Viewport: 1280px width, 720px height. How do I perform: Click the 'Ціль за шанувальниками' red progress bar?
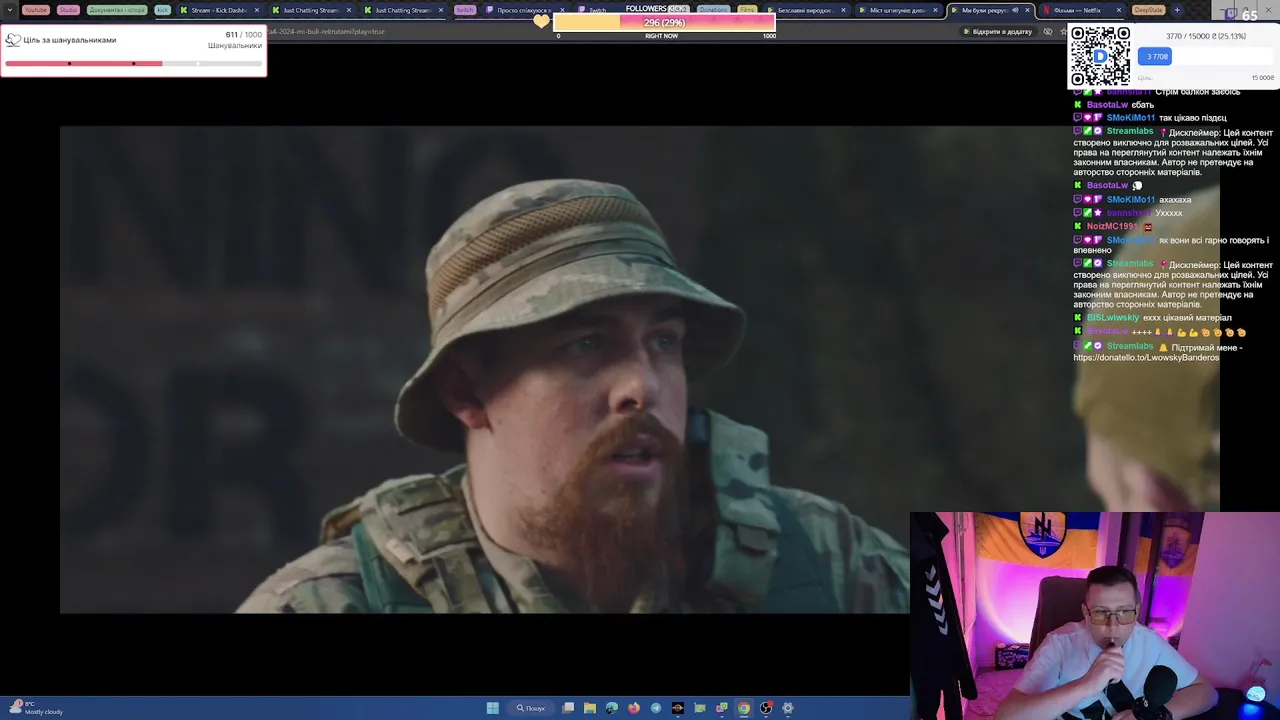click(133, 64)
